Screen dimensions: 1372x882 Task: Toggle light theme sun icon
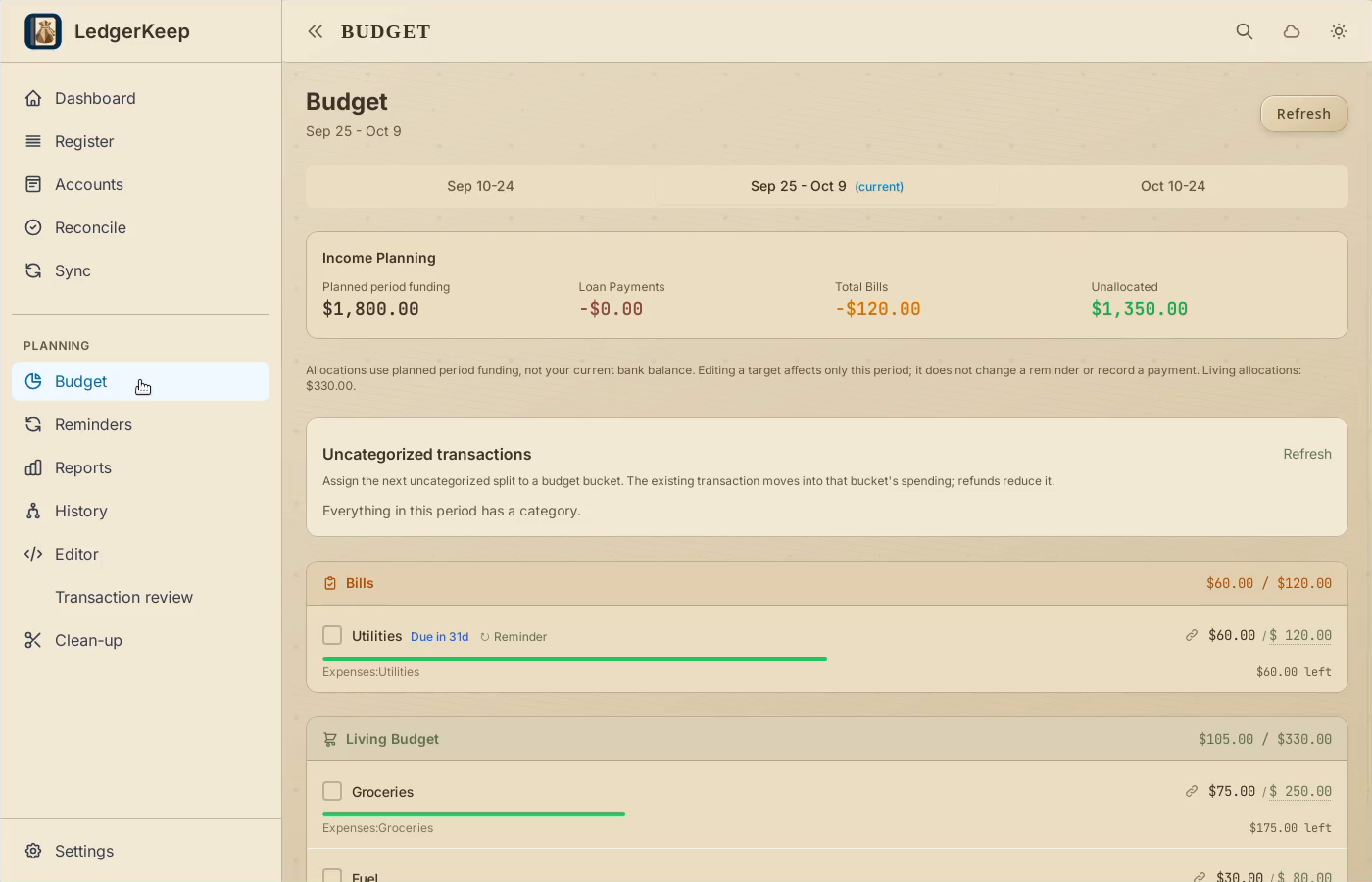pos(1339,31)
